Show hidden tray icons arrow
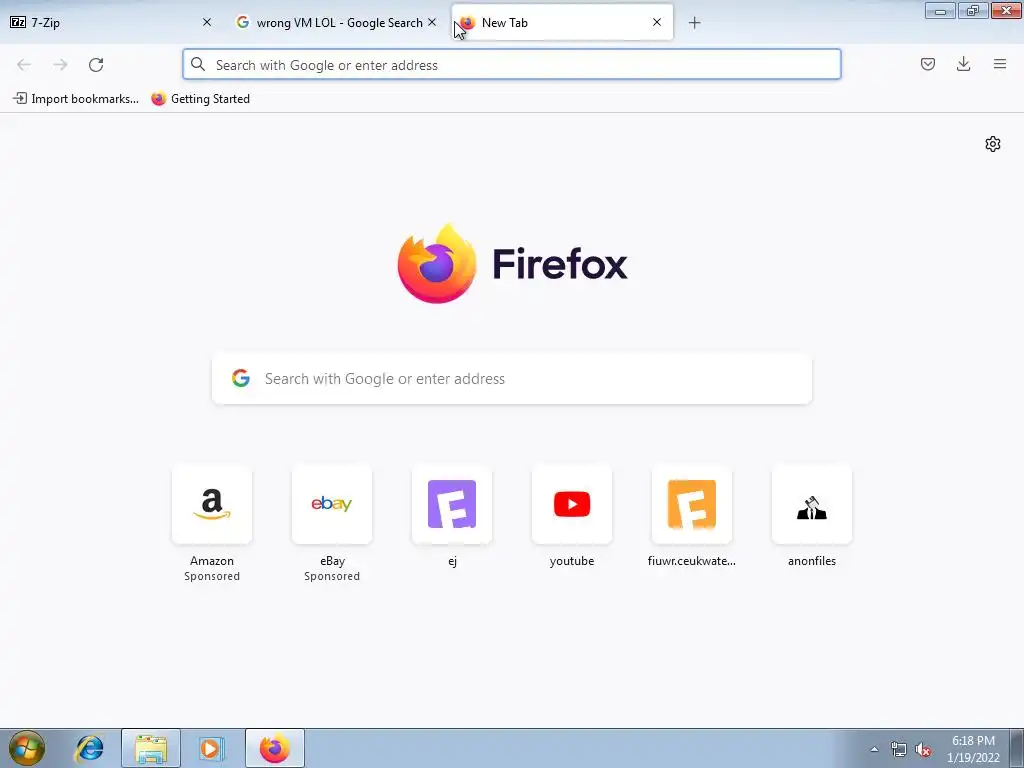1024x768 pixels. (874, 749)
